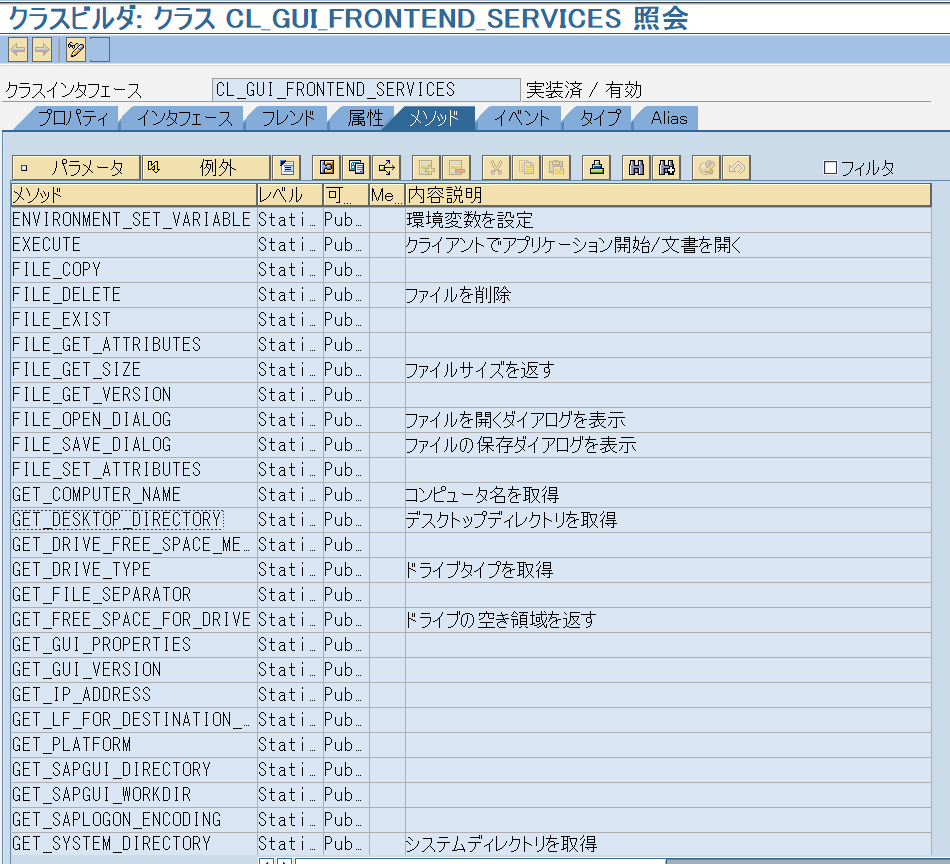Select the blue detail view icon beside 例外
This screenshot has width=950, height=864.
tap(286, 167)
